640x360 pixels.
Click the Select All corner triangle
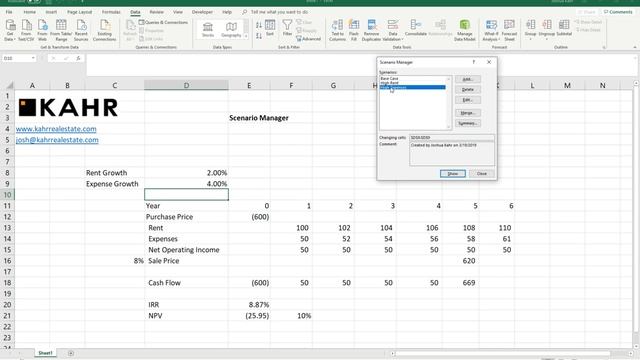tap(9, 85)
